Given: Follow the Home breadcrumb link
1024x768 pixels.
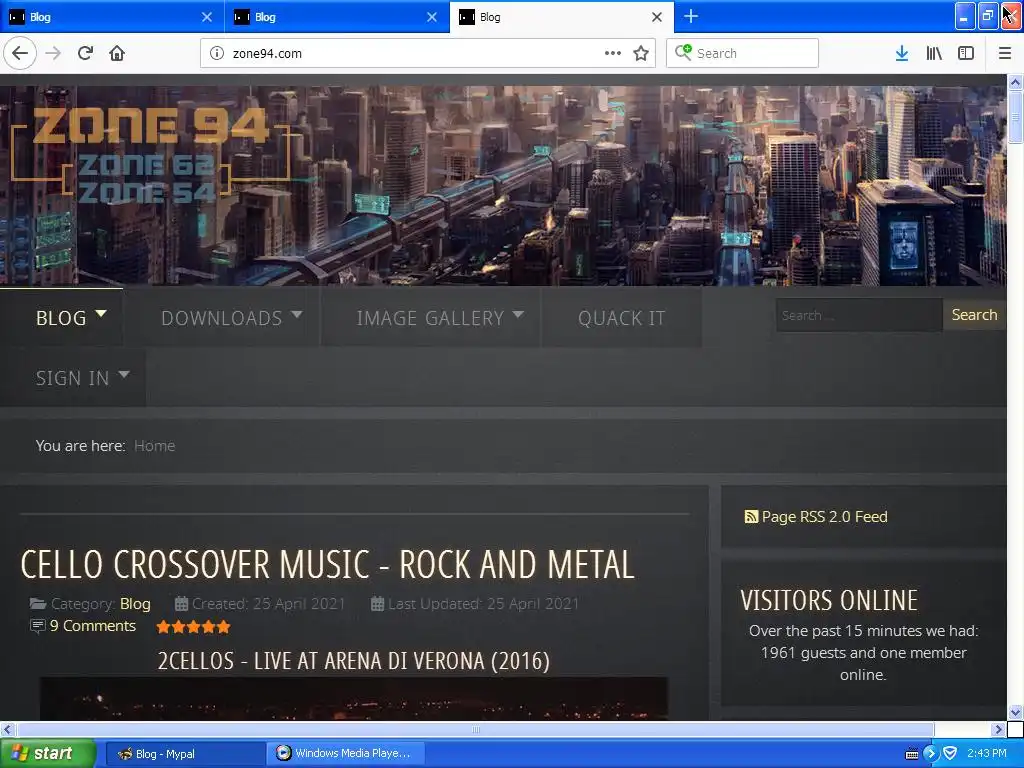Looking at the screenshot, I should click(154, 445).
